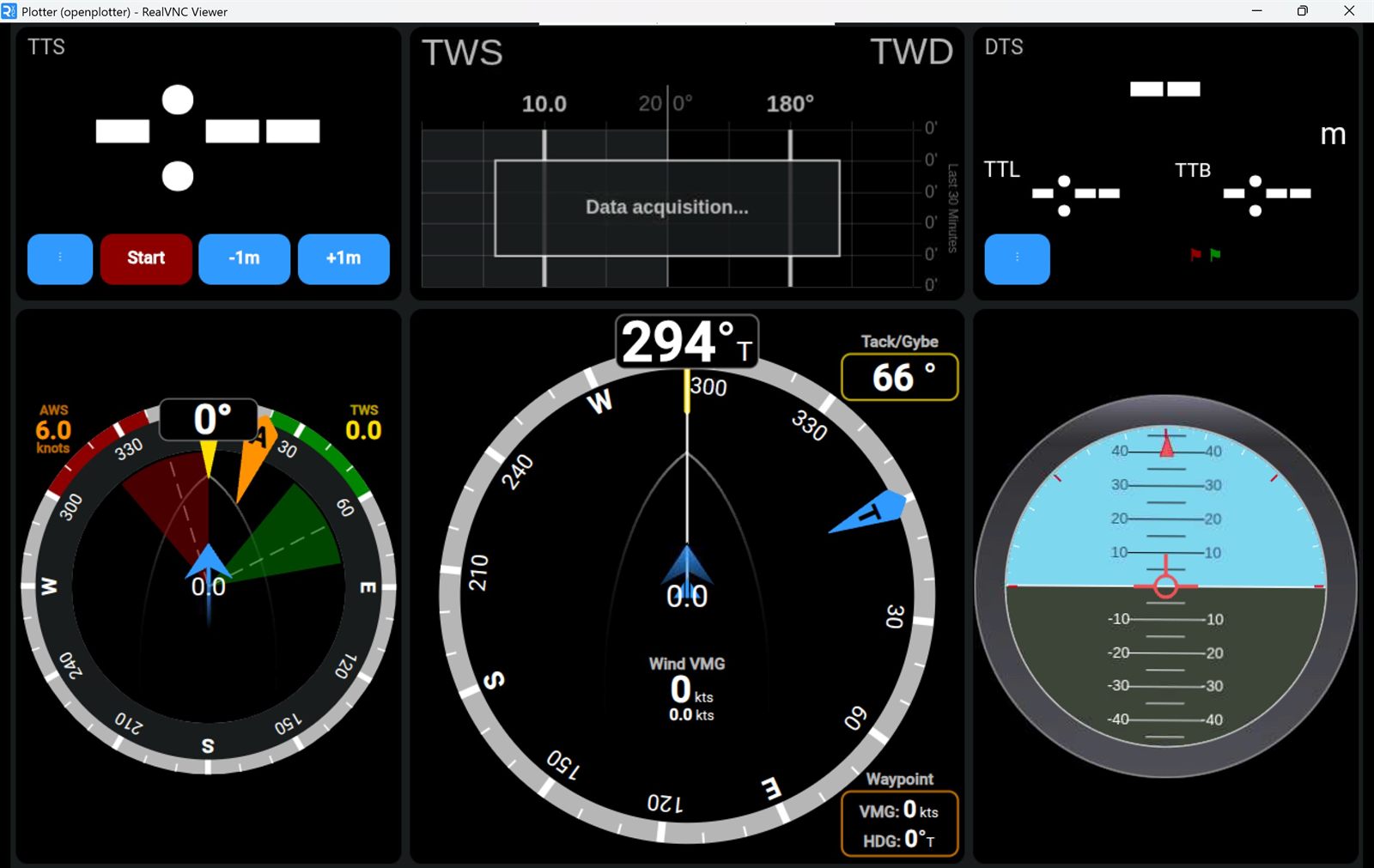
Task: Add one minute with +1m button
Action: pos(343,258)
